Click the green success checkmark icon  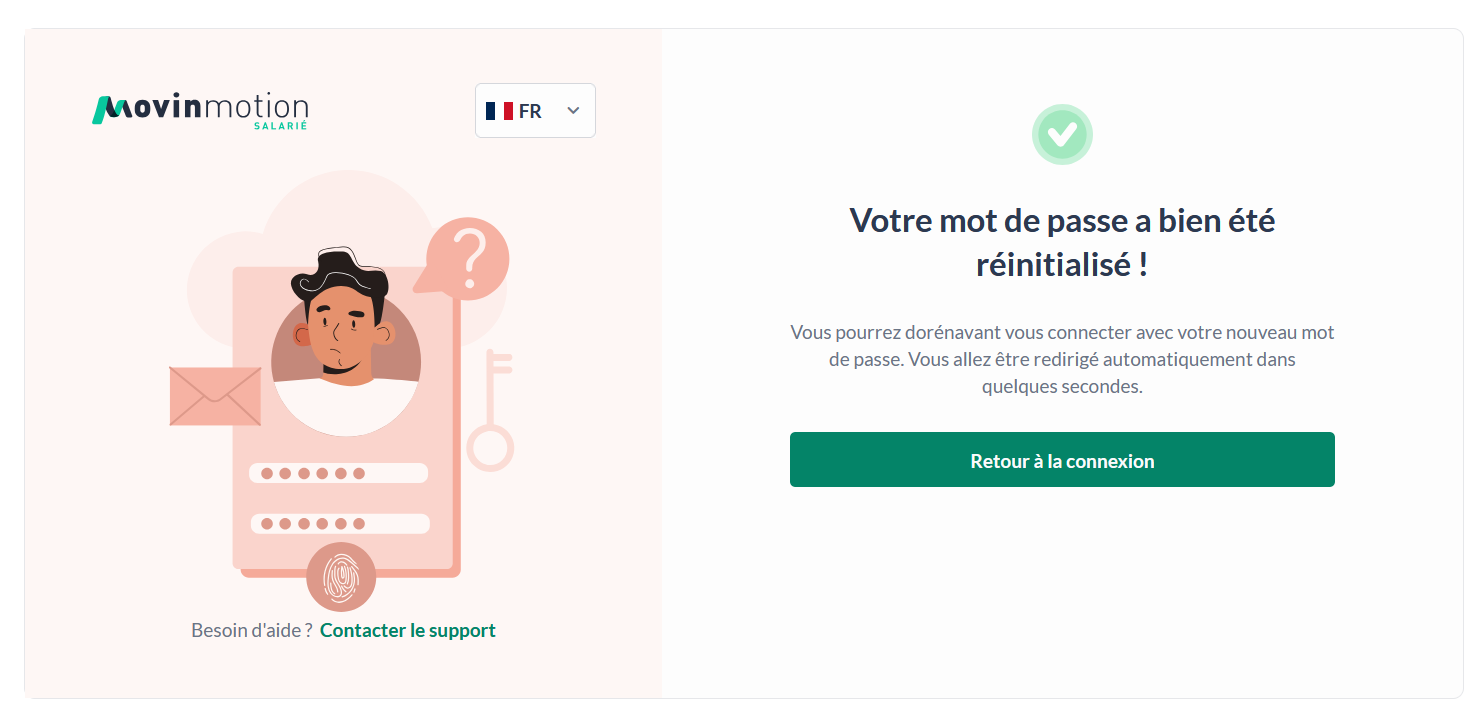click(1062, 134)
